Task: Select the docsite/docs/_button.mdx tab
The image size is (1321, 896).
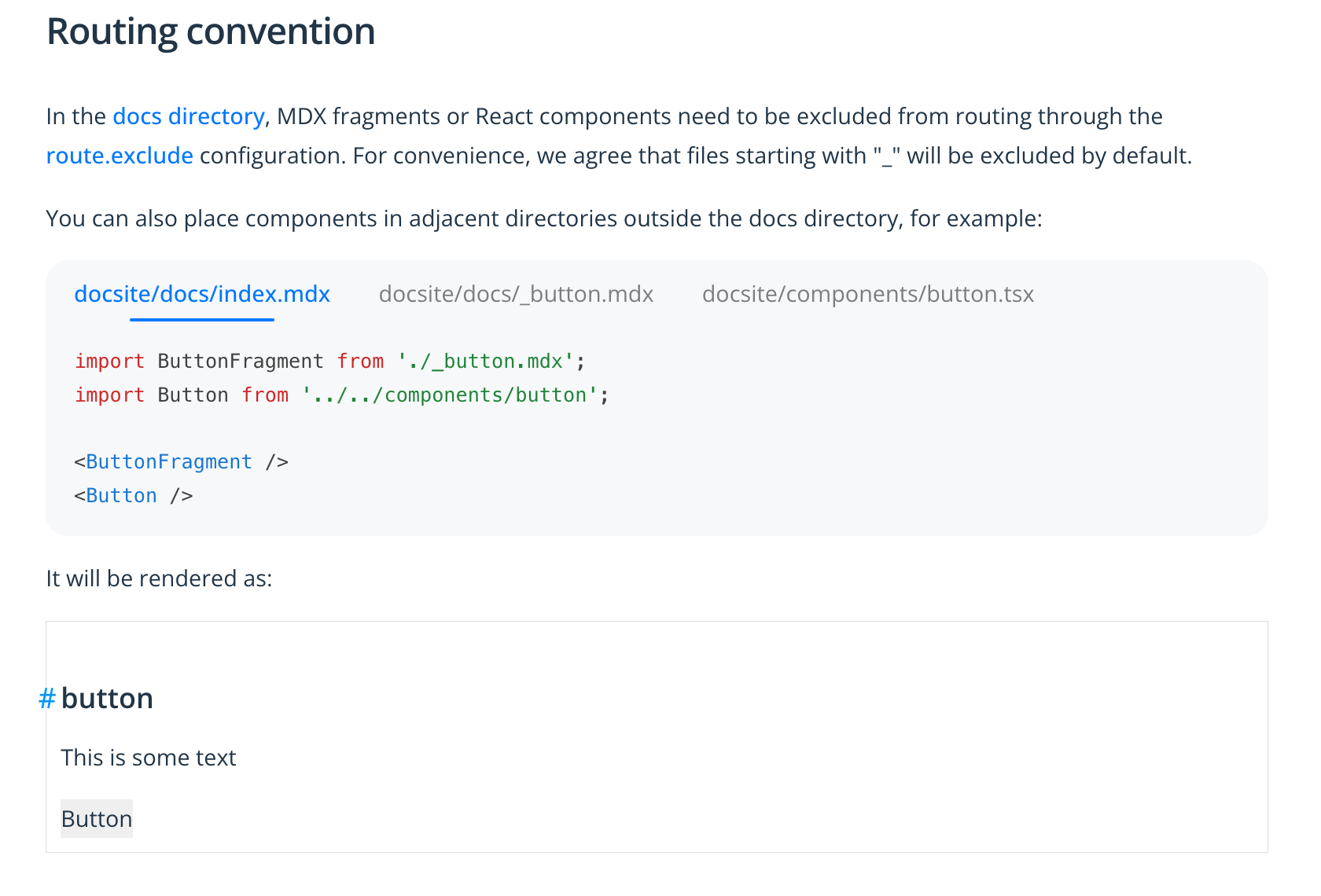Action: (x=516, y=294)
